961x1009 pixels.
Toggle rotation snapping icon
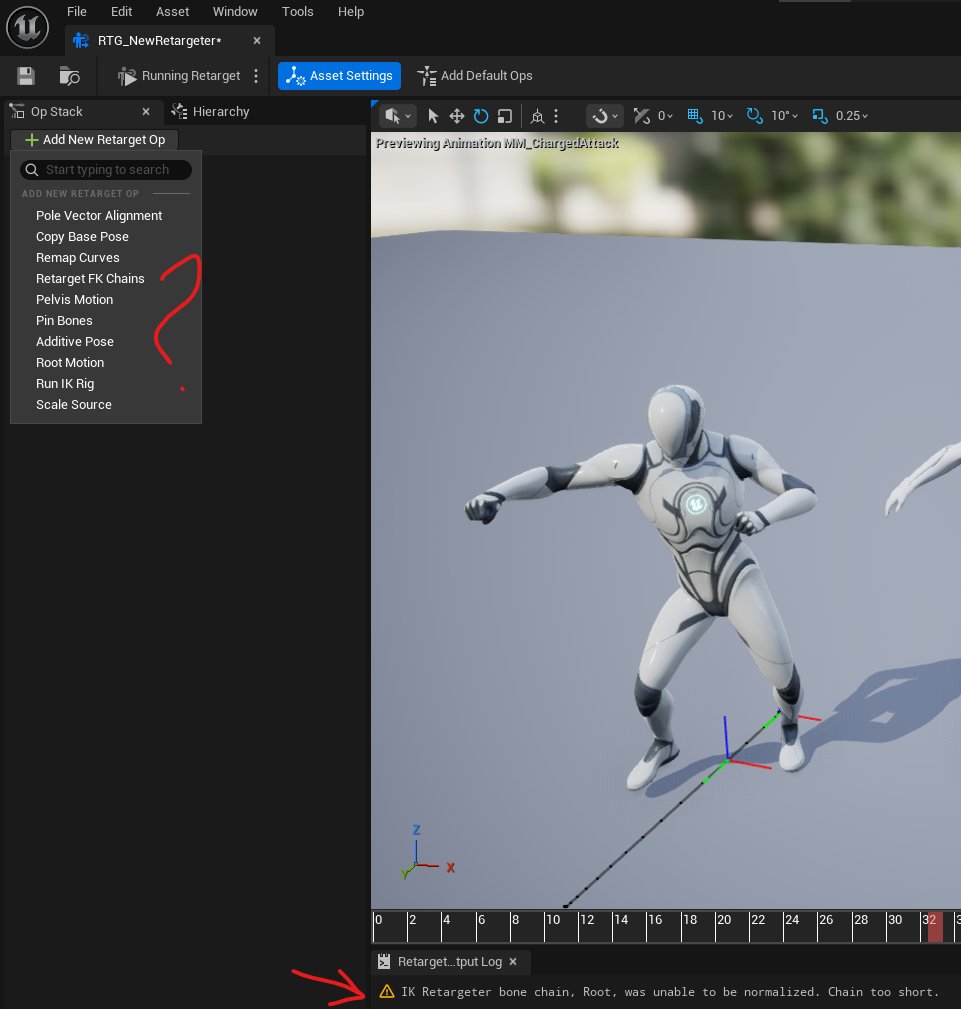click(754, 116)
